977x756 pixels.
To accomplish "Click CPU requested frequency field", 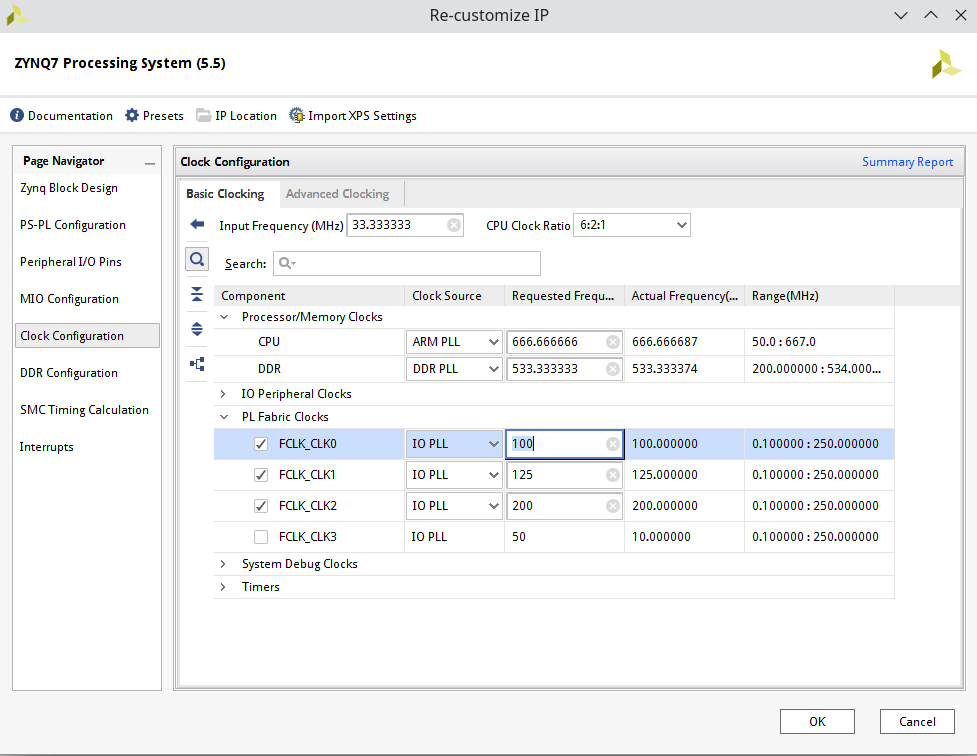I will pos(565,342).
